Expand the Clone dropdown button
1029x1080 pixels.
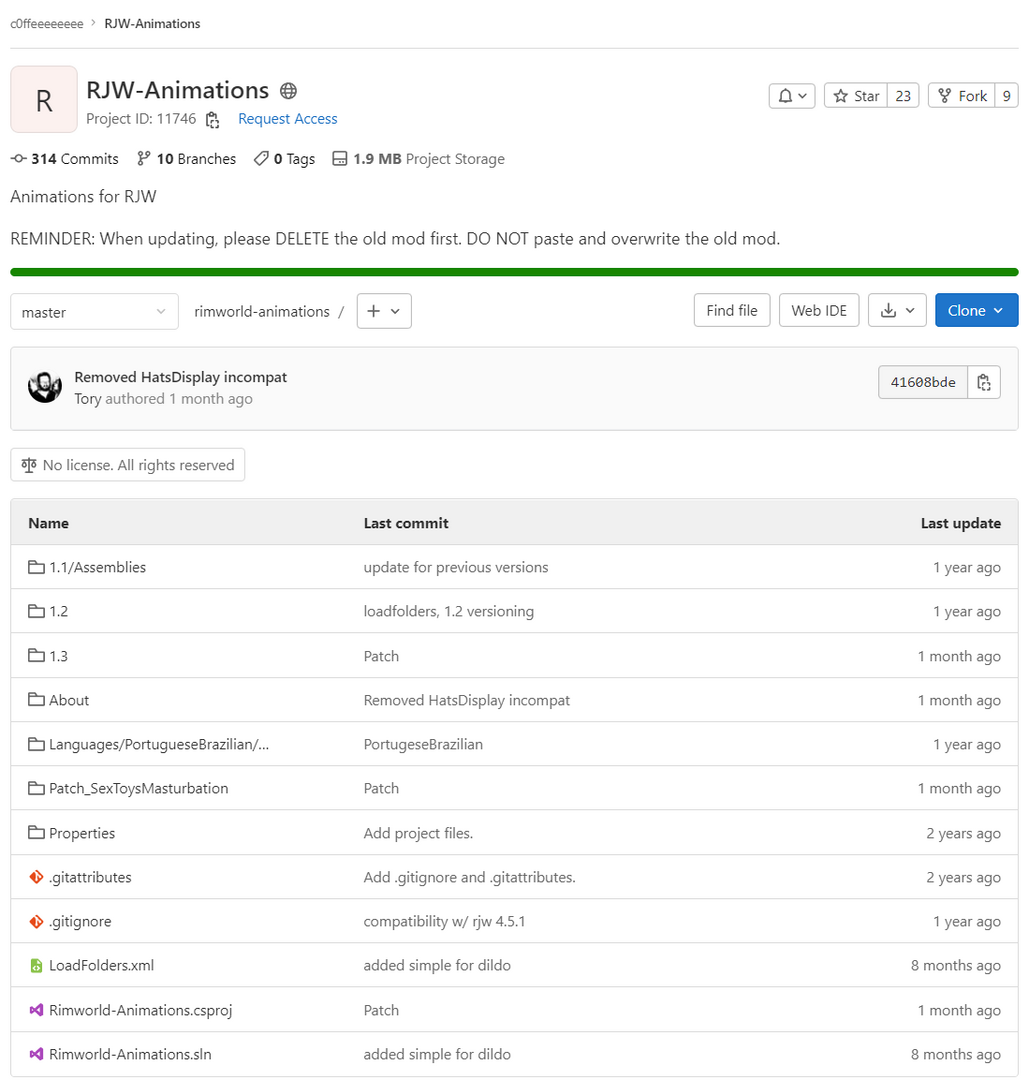[x=977, y=311]
